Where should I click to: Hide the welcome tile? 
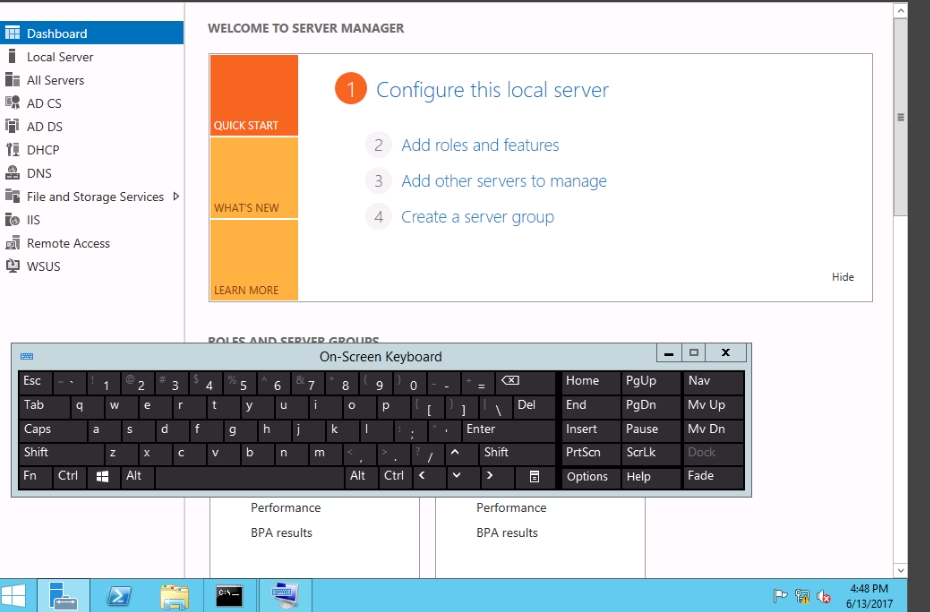point(843,277)
